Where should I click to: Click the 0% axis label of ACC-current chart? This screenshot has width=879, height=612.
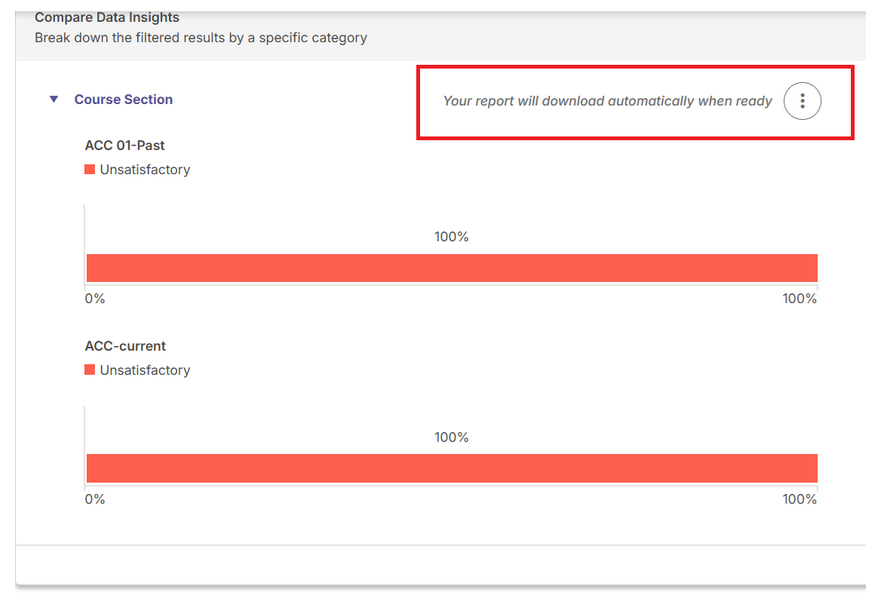pos(95,499)
